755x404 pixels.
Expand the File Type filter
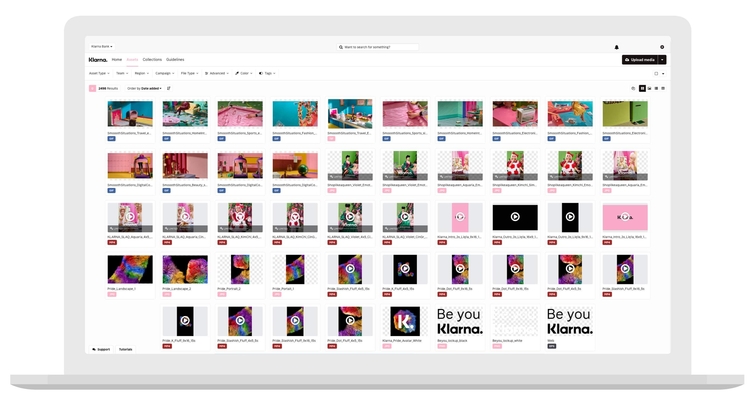pos(189,74)
